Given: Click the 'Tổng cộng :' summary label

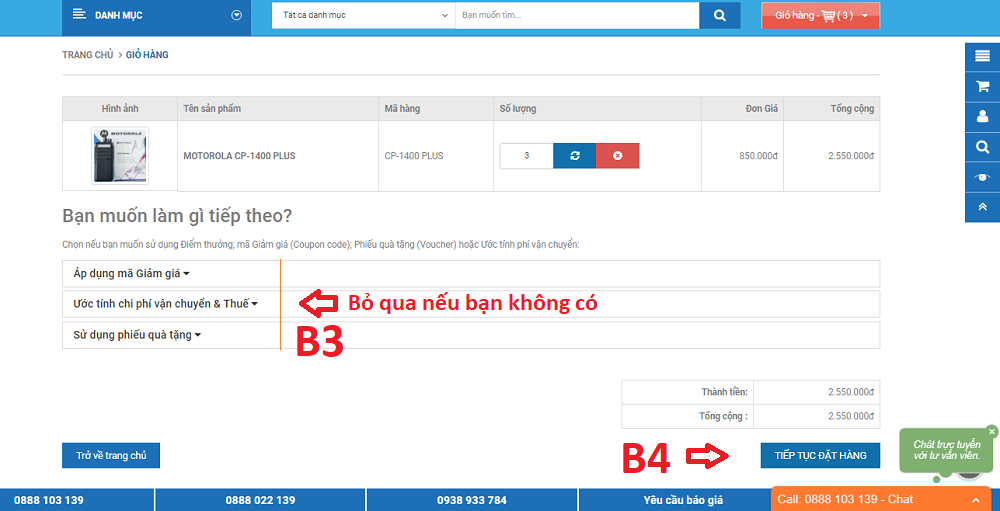Looking at the screenshot, I should click(723, 416).
